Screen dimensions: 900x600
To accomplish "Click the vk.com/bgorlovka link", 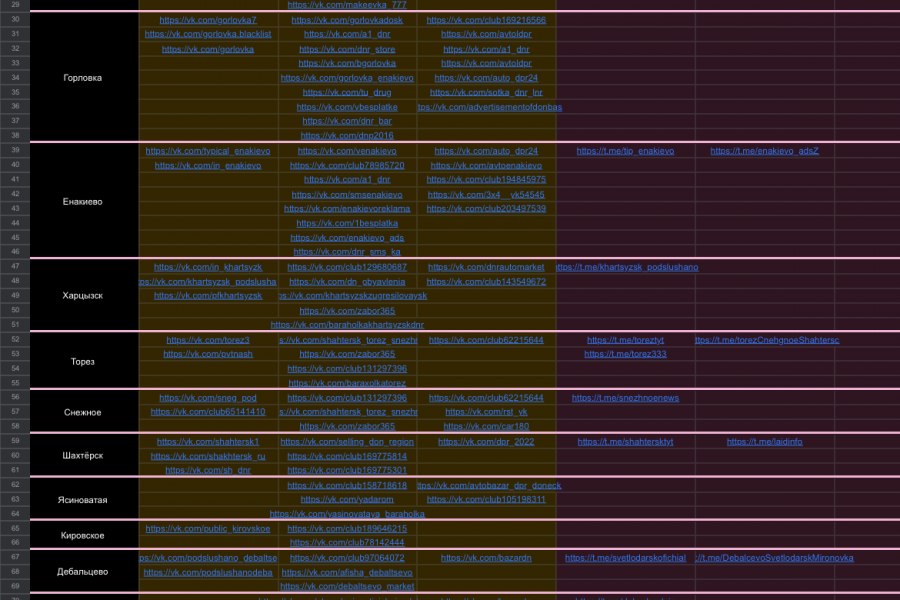I will point(347,64).
